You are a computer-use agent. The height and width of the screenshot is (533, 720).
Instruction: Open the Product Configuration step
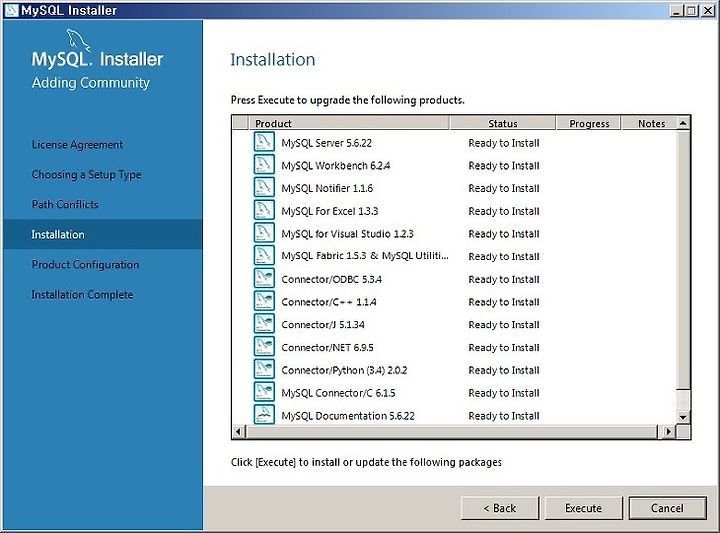pyautogui.click(x=85, y=264)
